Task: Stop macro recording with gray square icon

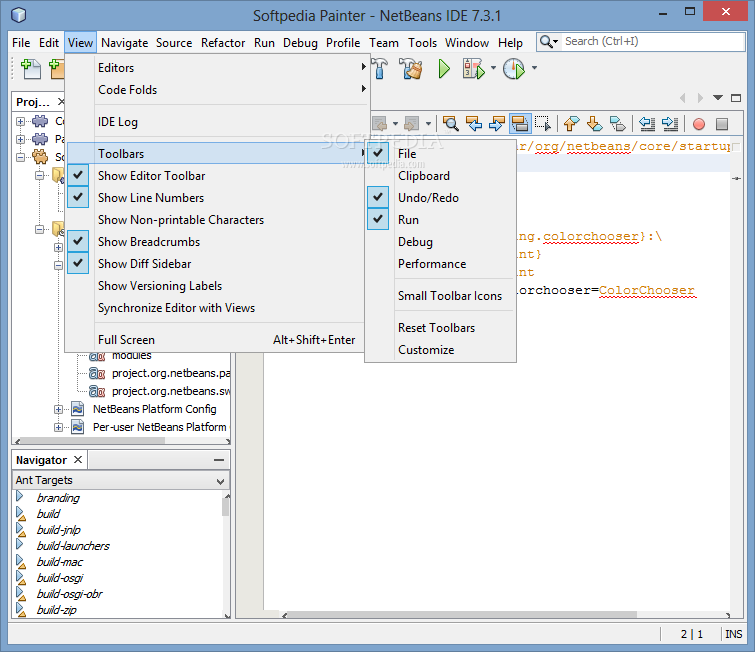Action: (722, 124)
